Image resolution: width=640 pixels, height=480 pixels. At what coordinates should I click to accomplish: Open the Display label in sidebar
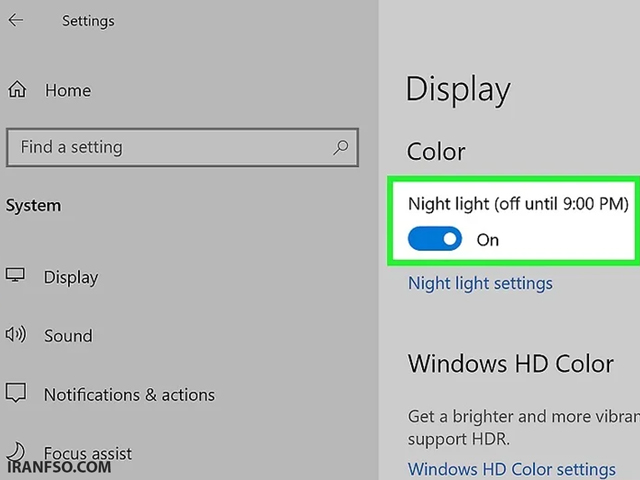tap(71, 278)
